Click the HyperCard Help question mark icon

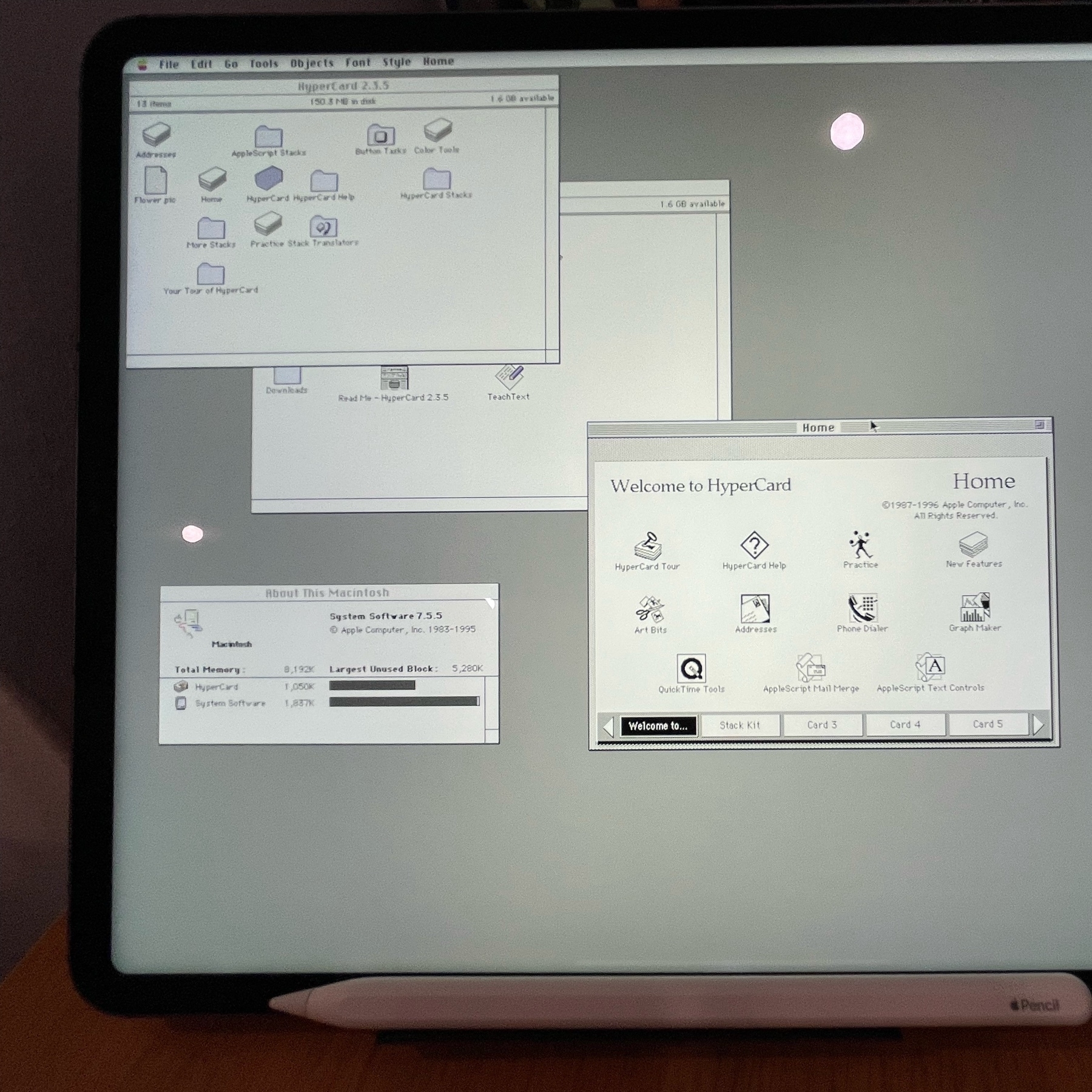click(x=754, y=545)
